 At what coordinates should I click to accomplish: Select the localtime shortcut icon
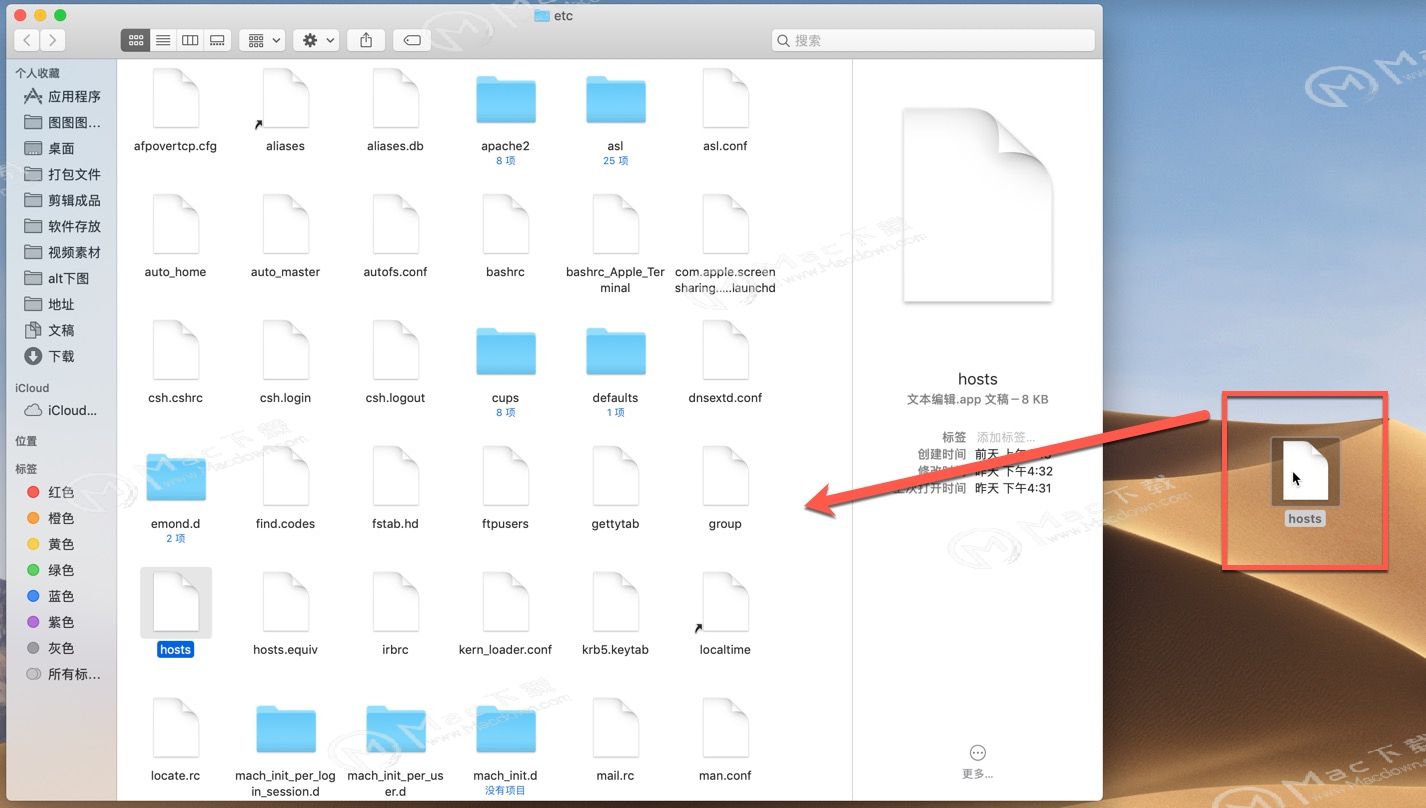pos(725,603)
